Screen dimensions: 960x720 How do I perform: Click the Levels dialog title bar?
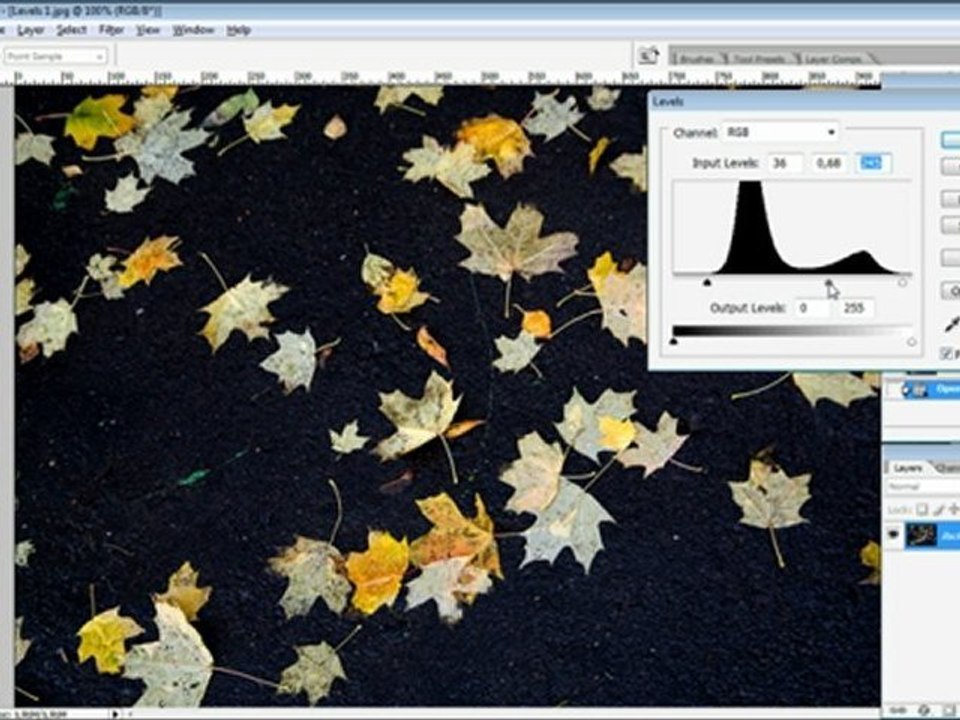804,102
